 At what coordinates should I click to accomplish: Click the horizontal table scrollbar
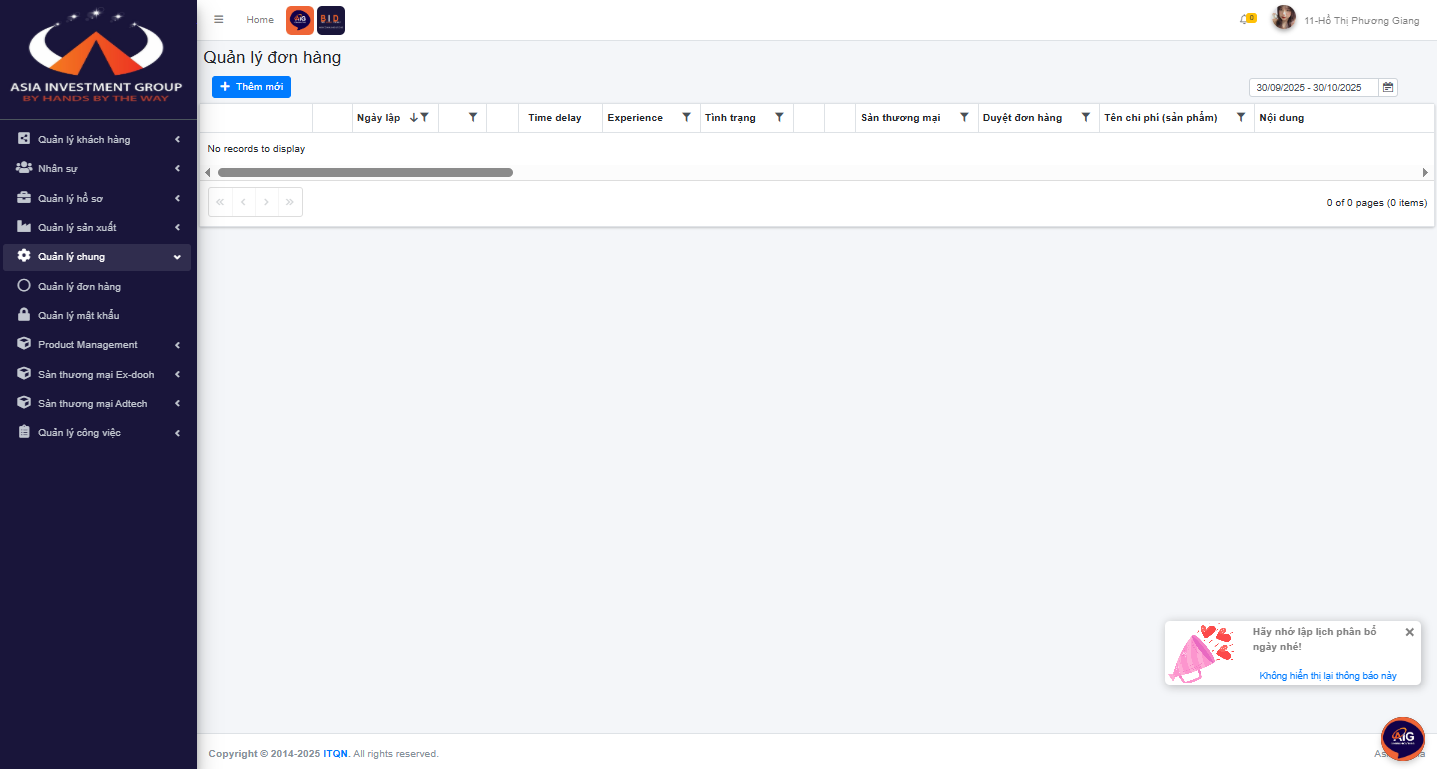coord(365,173)
